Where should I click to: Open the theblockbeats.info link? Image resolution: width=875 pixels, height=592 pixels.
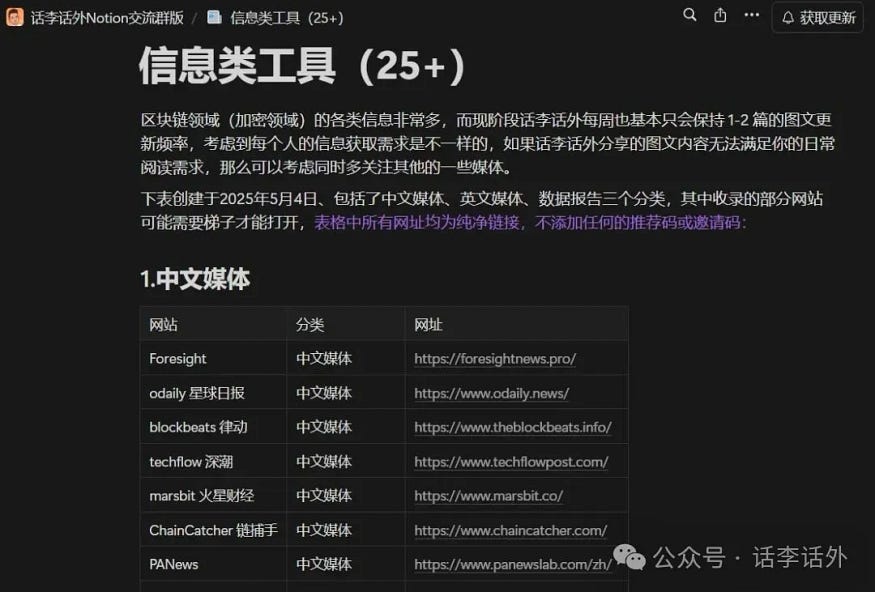(x=513, y=427)
